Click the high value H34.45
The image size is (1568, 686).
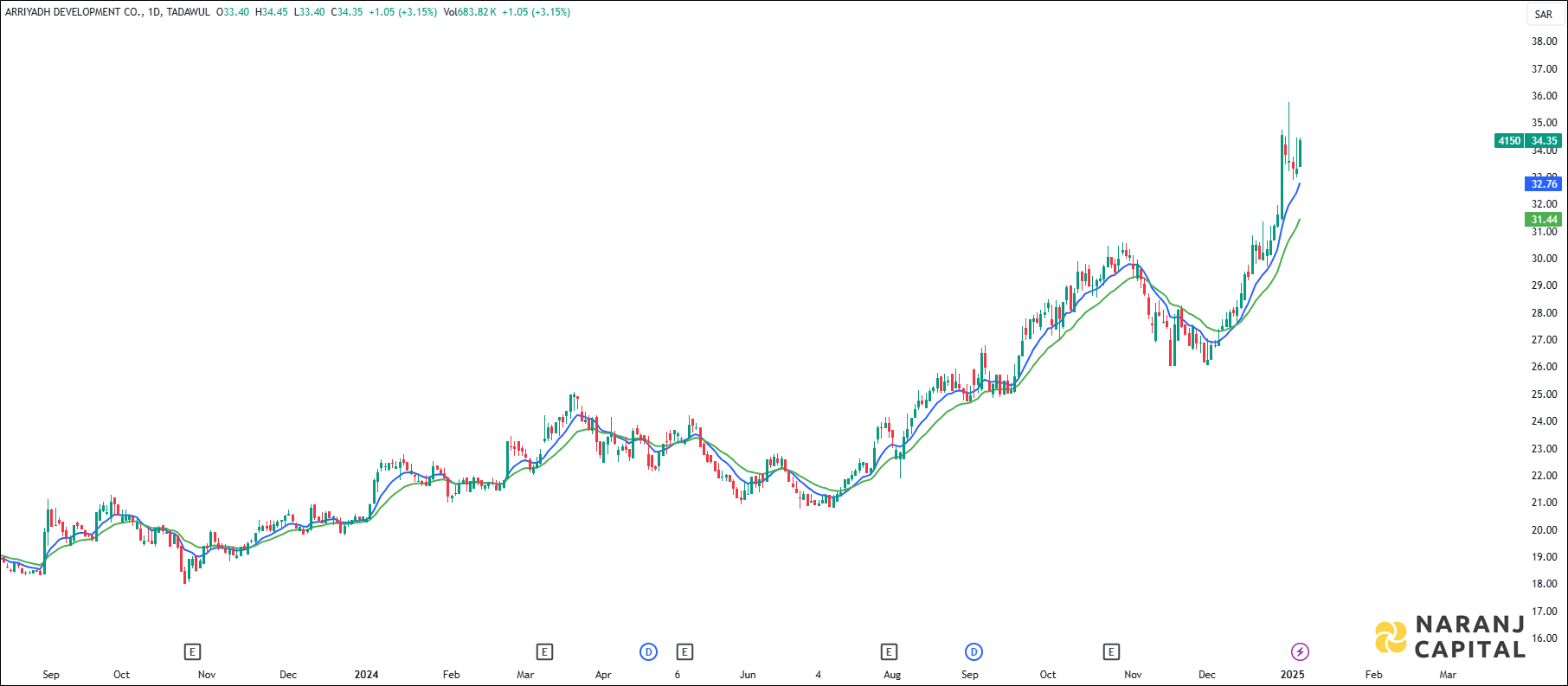[x=272, y=12]
